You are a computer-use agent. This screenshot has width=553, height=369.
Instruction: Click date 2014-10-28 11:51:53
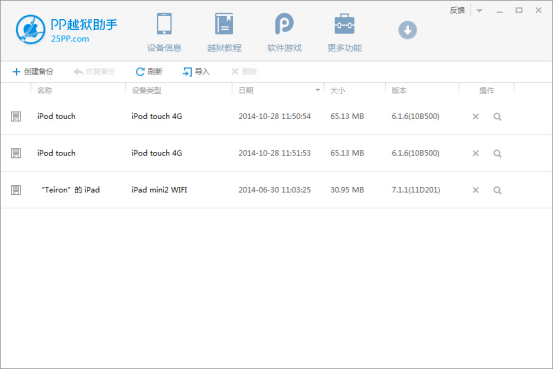(274, 153)
